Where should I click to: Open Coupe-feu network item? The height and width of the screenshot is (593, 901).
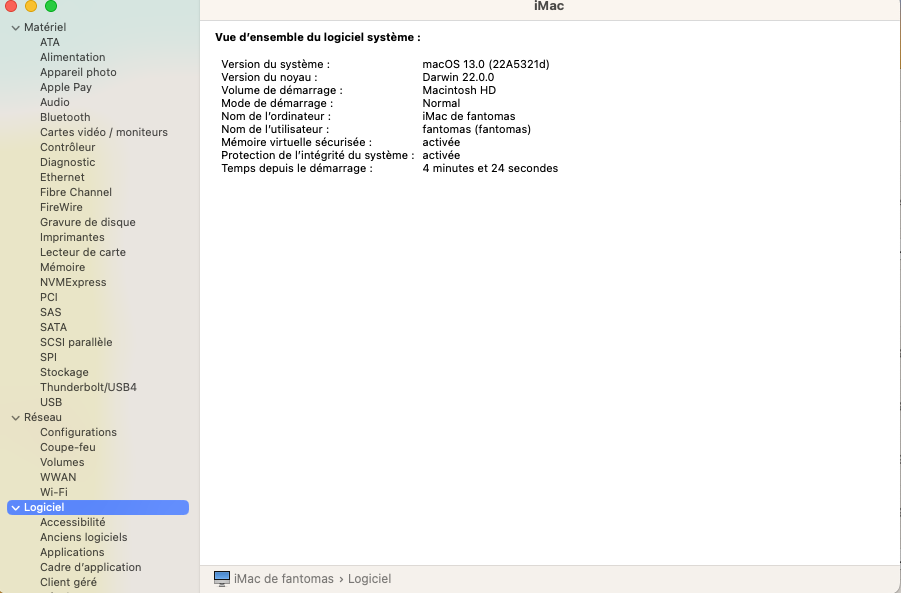coord(68,447)
